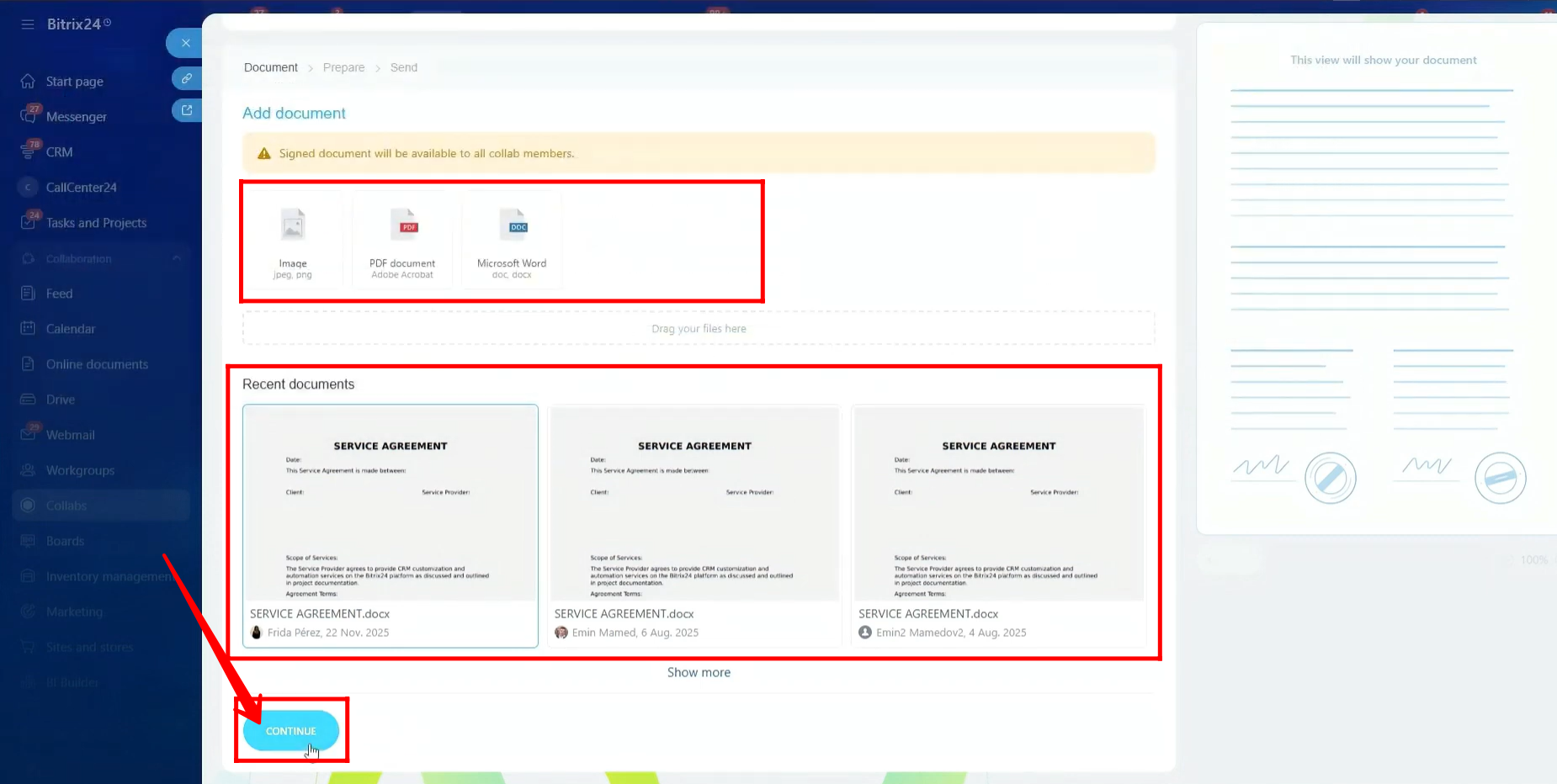
Task: Open Tasks and Projects menu item
Action: [96, 223]
